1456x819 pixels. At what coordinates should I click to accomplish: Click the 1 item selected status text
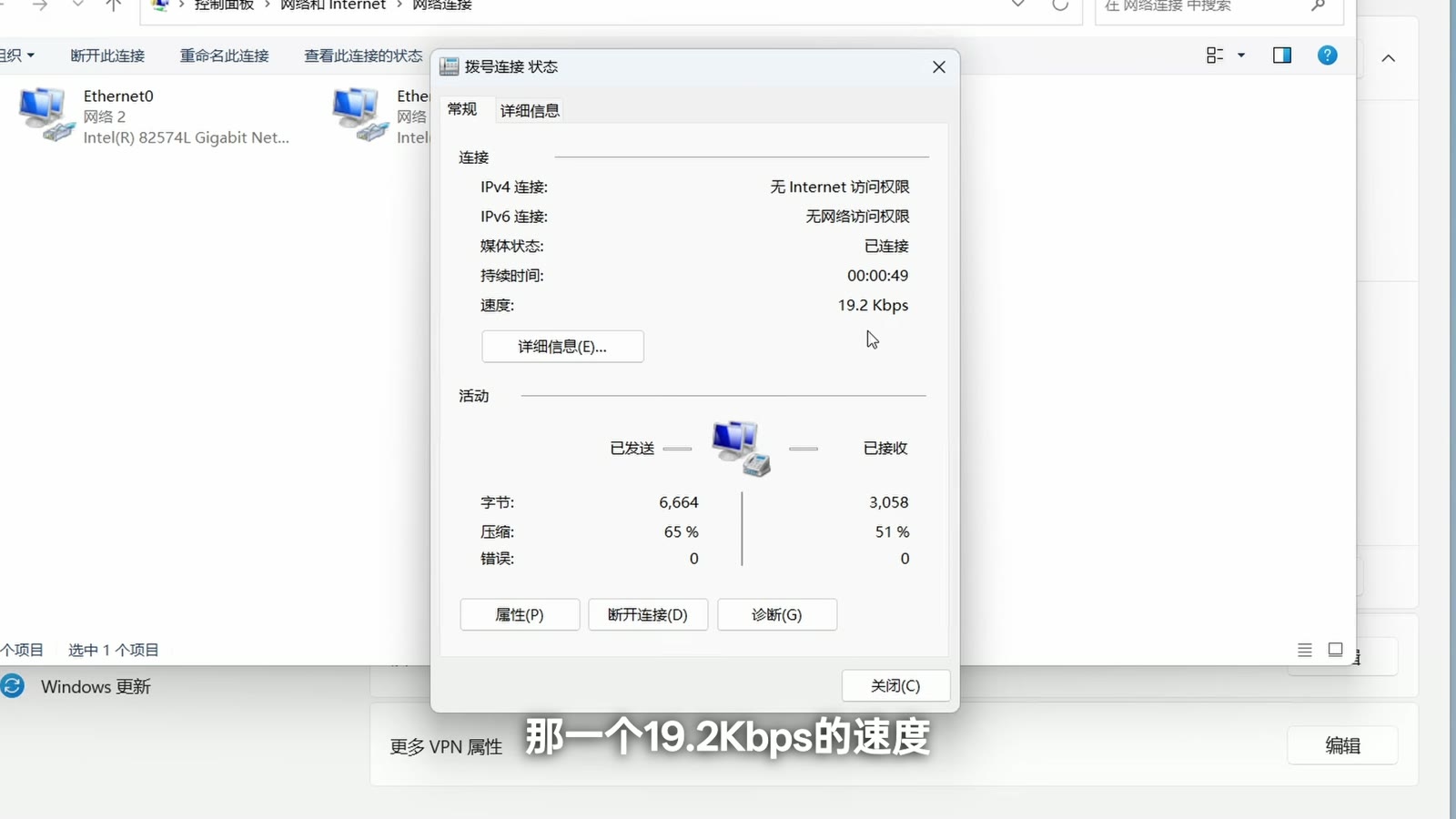114,650
